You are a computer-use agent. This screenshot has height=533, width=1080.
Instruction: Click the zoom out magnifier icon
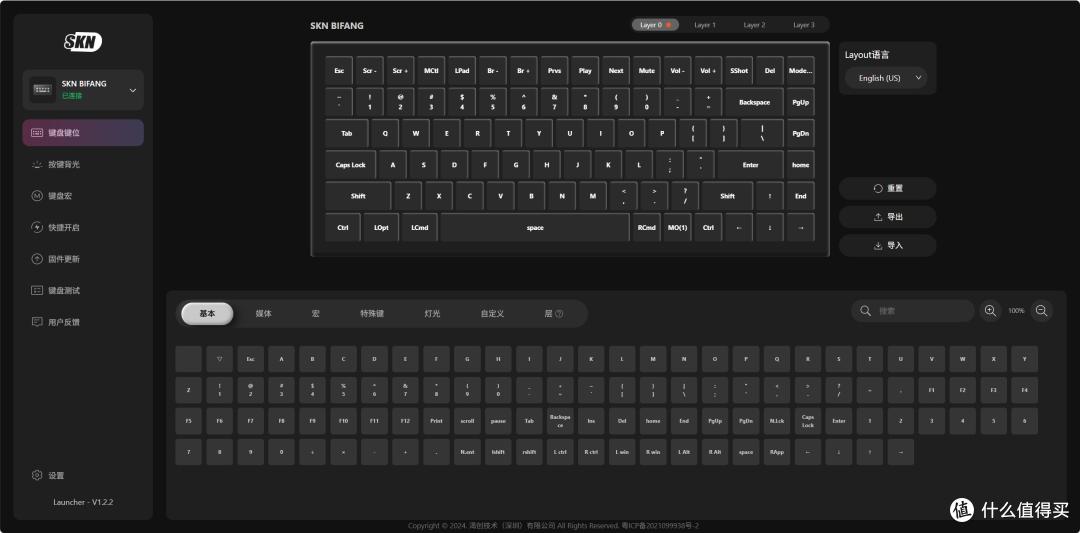1041,311
